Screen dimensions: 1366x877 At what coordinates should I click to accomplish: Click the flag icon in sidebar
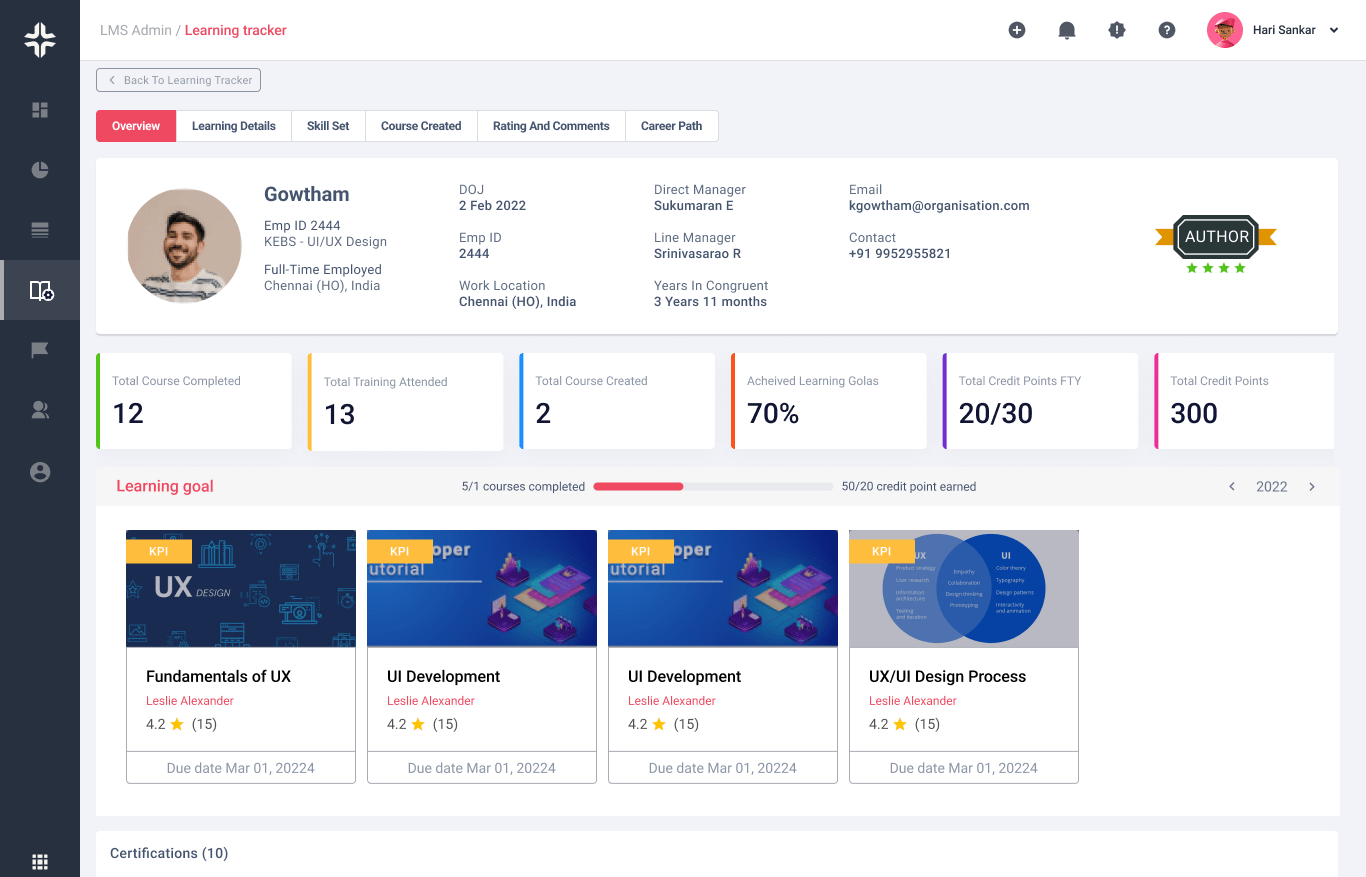click(40, 350)
